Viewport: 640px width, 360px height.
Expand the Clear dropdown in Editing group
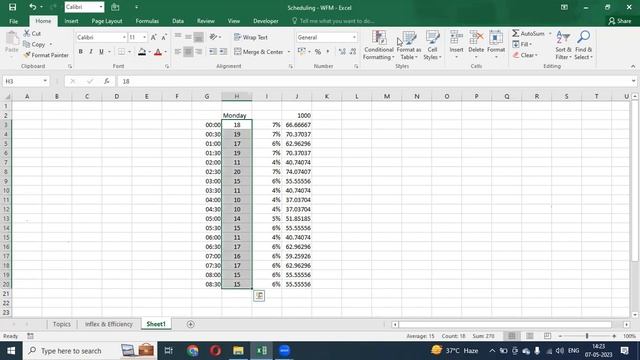(536, 55)
